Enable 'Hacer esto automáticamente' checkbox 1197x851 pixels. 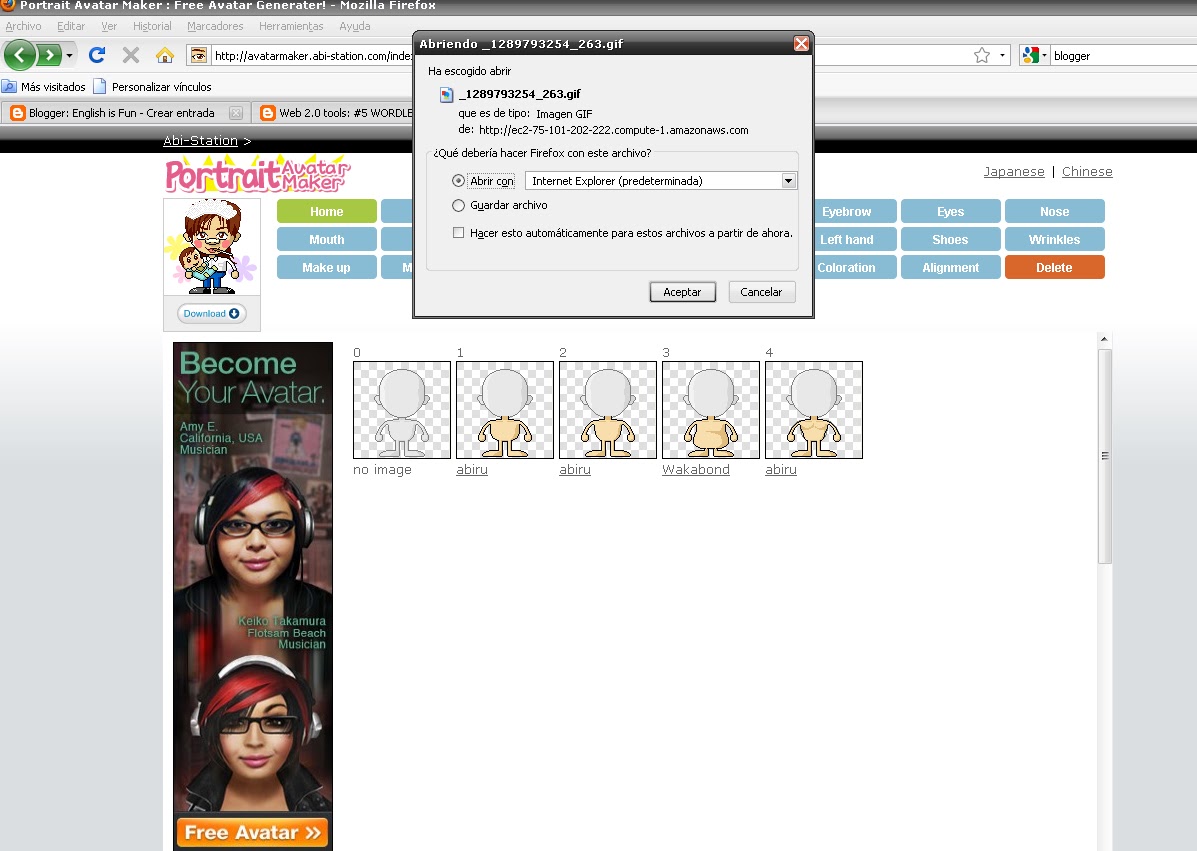[x=459, y=232]
